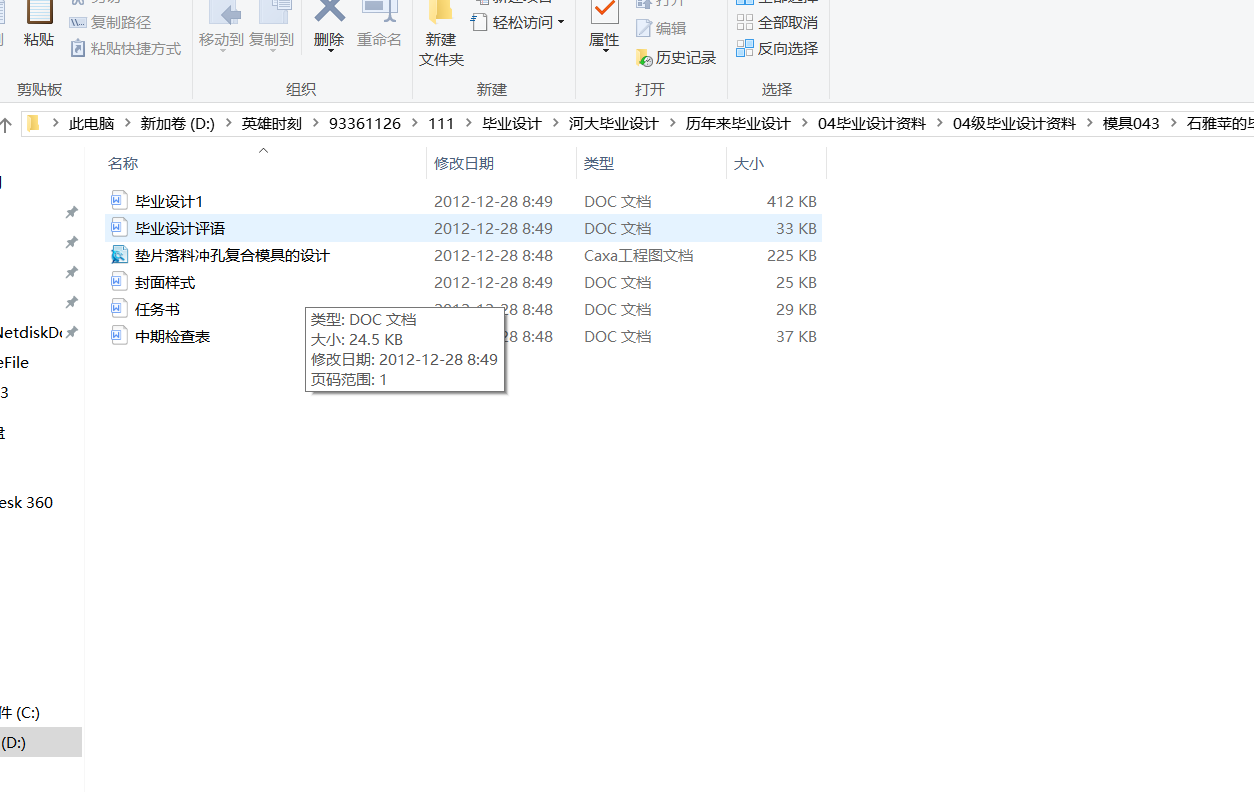Screen dimensions: 1254x792
Task: Click the 粘贴 paste clipboard icon
Action: (x=39, y=12)
